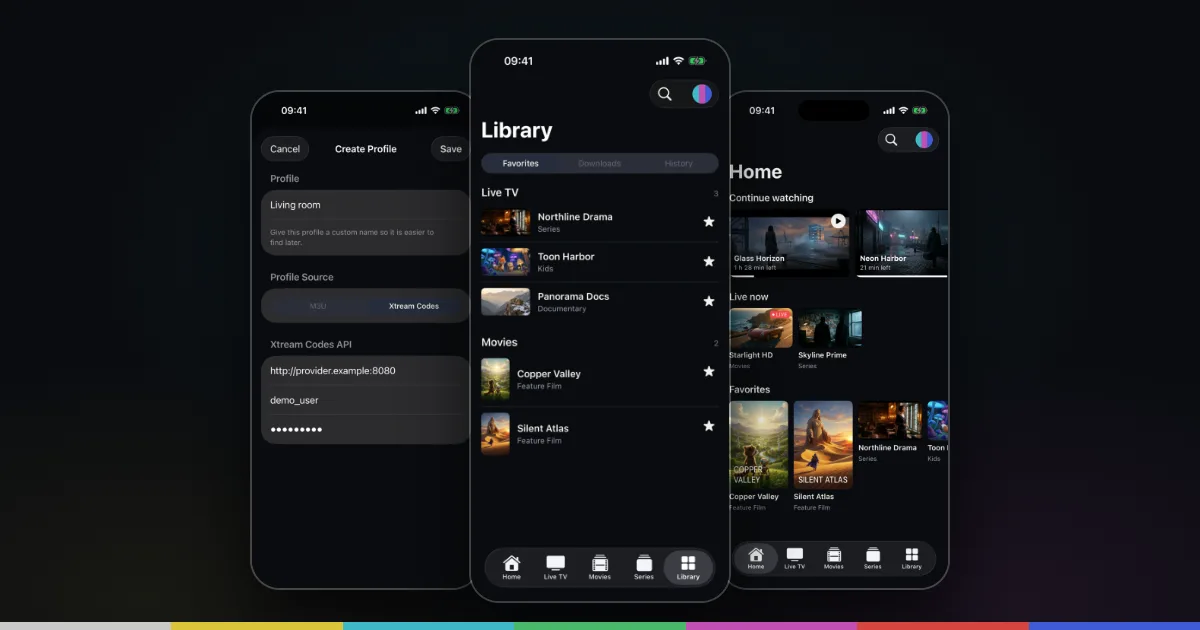Open the profile avatar in Library screen
This screenshot has width=1200, height=630.
(x=702, y=94)
